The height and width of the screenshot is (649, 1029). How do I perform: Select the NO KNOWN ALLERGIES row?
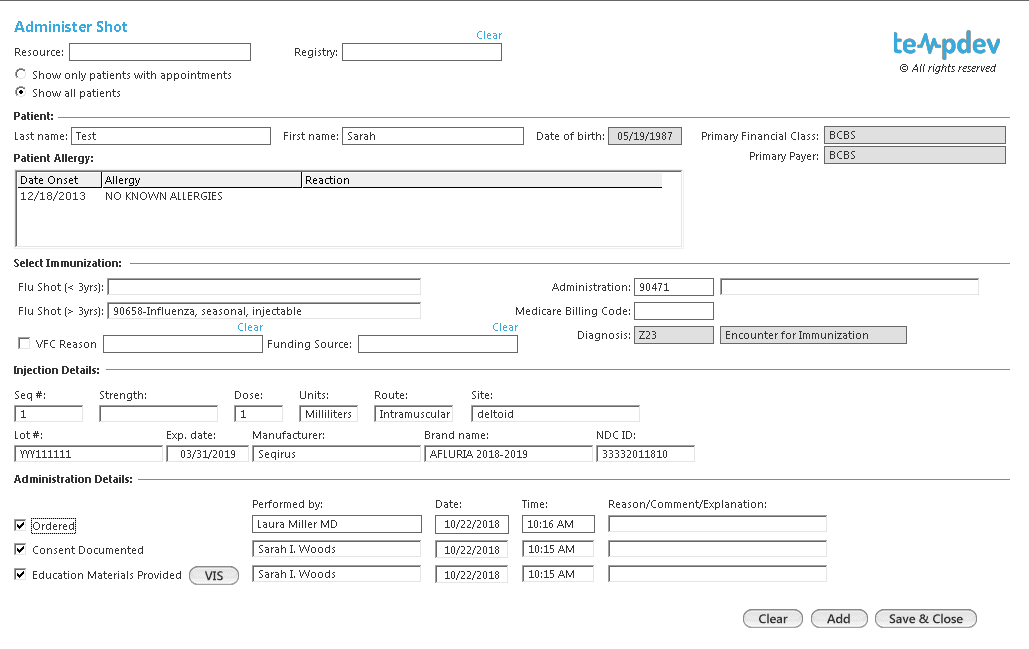[x=340, y=196]
